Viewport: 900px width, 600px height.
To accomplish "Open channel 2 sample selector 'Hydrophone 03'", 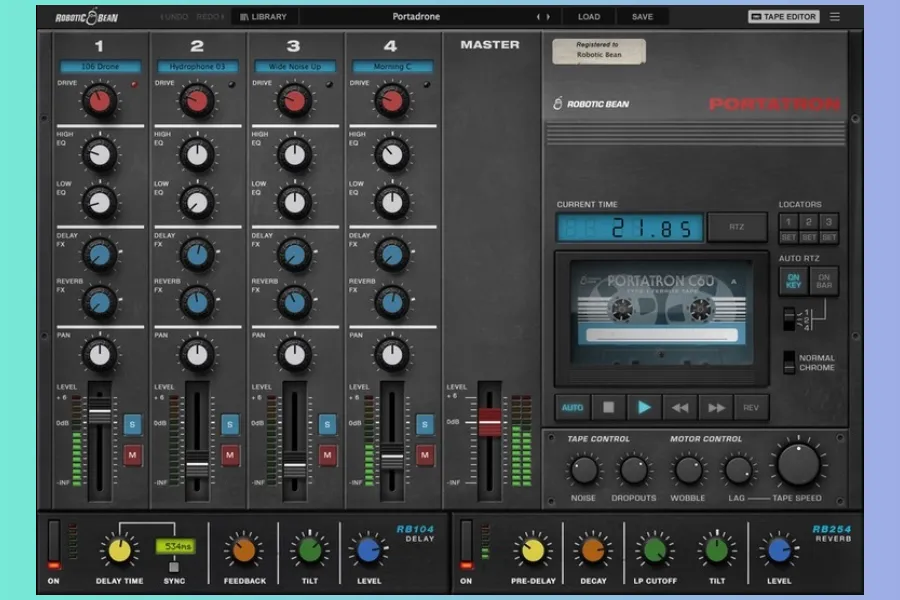I will click(x=197, y=67).
